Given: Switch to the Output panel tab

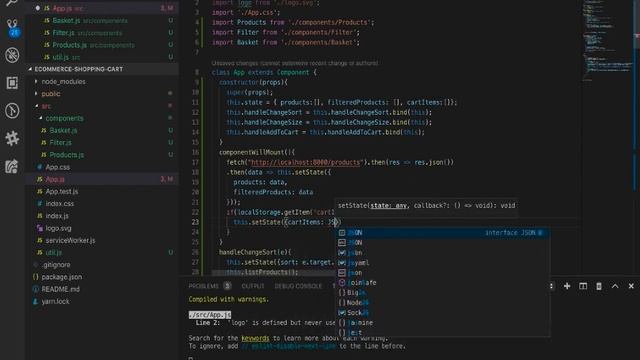Looking at the screenshot, I should pyautogui.click(x=253, y=286).
